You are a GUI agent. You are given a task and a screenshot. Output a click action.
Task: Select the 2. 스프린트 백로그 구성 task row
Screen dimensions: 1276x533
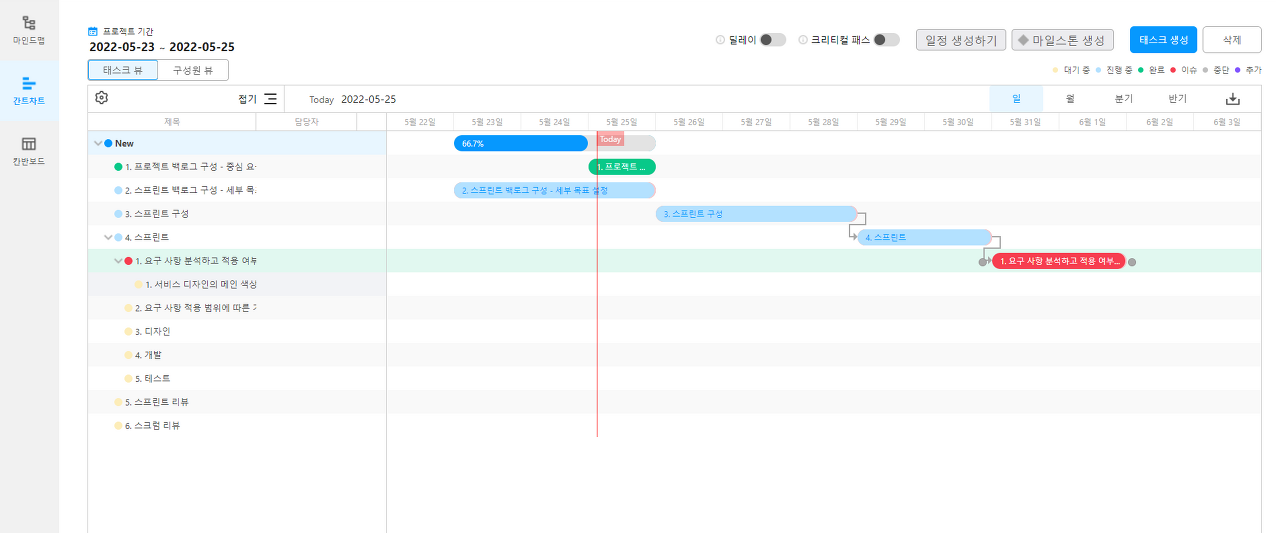(237, 190)
